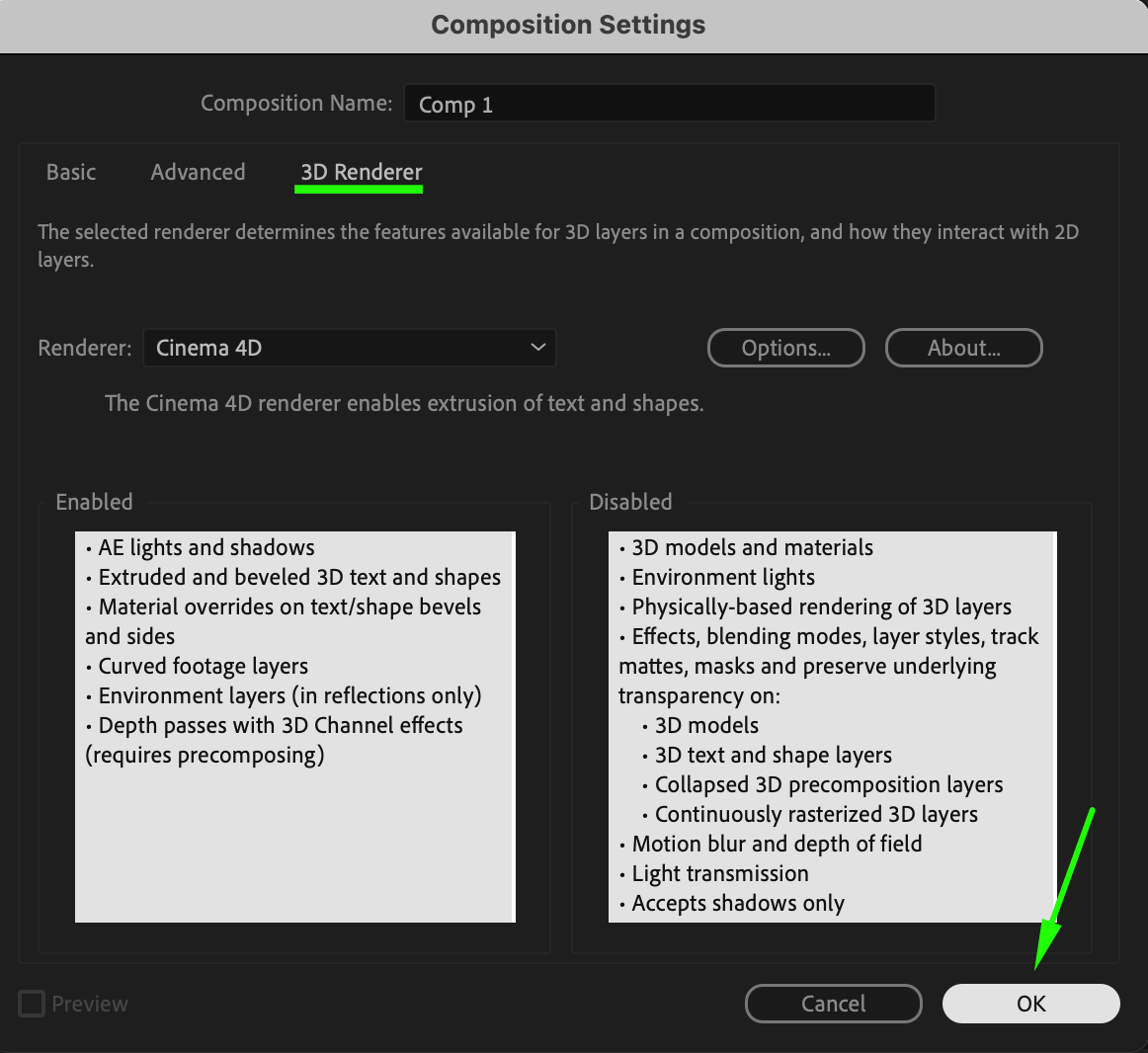Image resolution: width=1148 pixels, height=1053 pixels.
Task: Select "Physically-based rendering of 3D layers" entry
Action: click(821, 607)
